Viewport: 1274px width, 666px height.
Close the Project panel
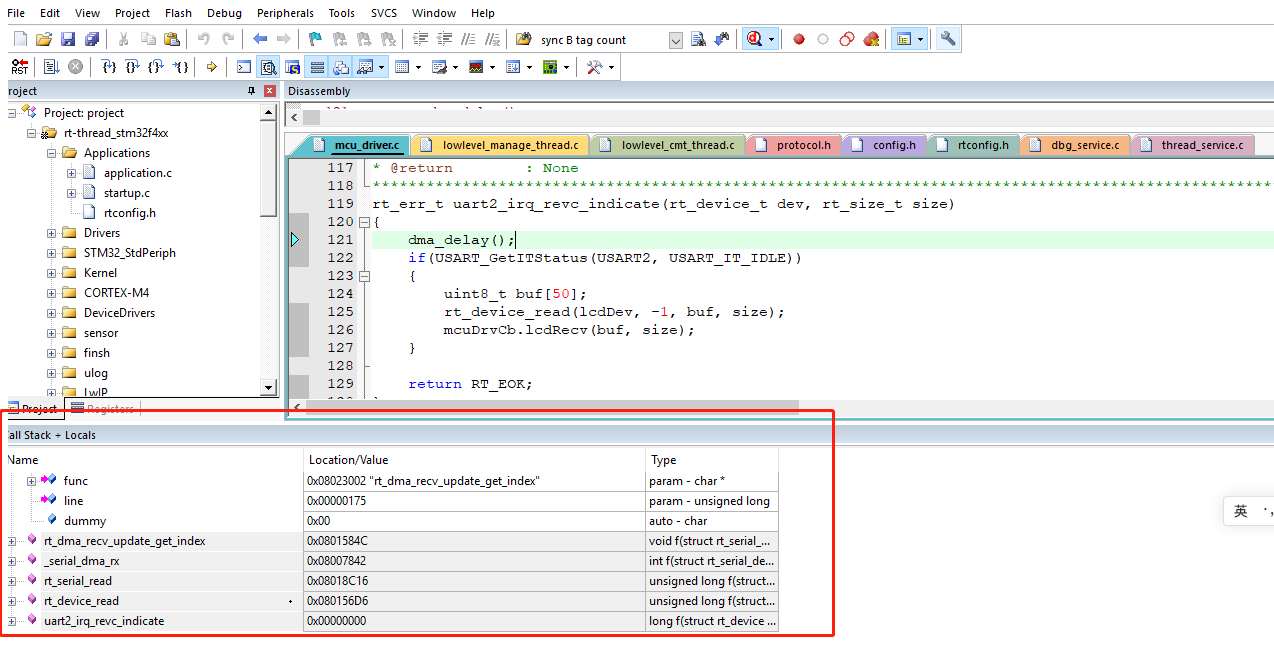pos(269,91)
